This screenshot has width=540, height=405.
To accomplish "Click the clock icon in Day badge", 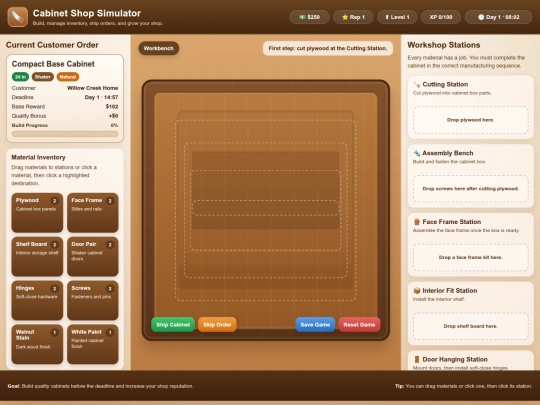I will [x=481, y=17].
